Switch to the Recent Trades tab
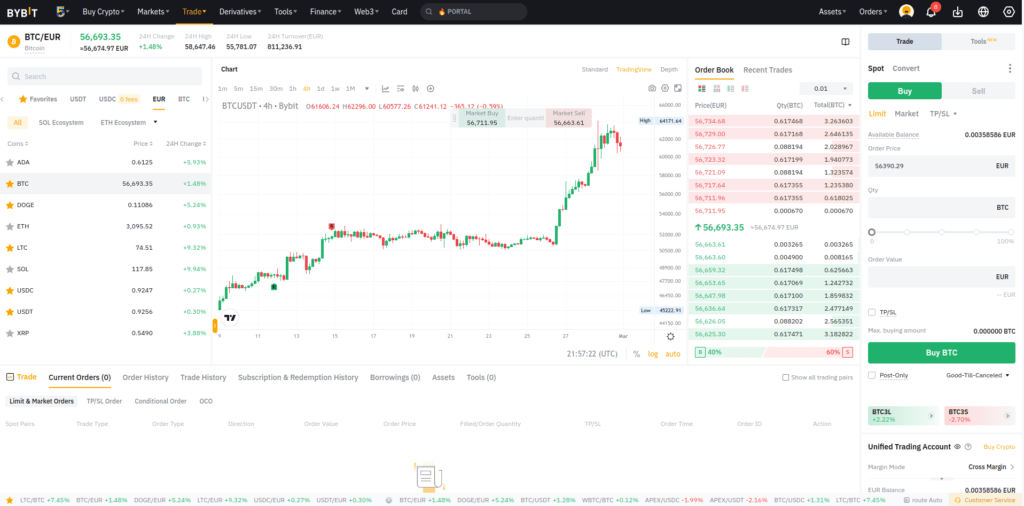1024x506 pixels. click(767, 70)
